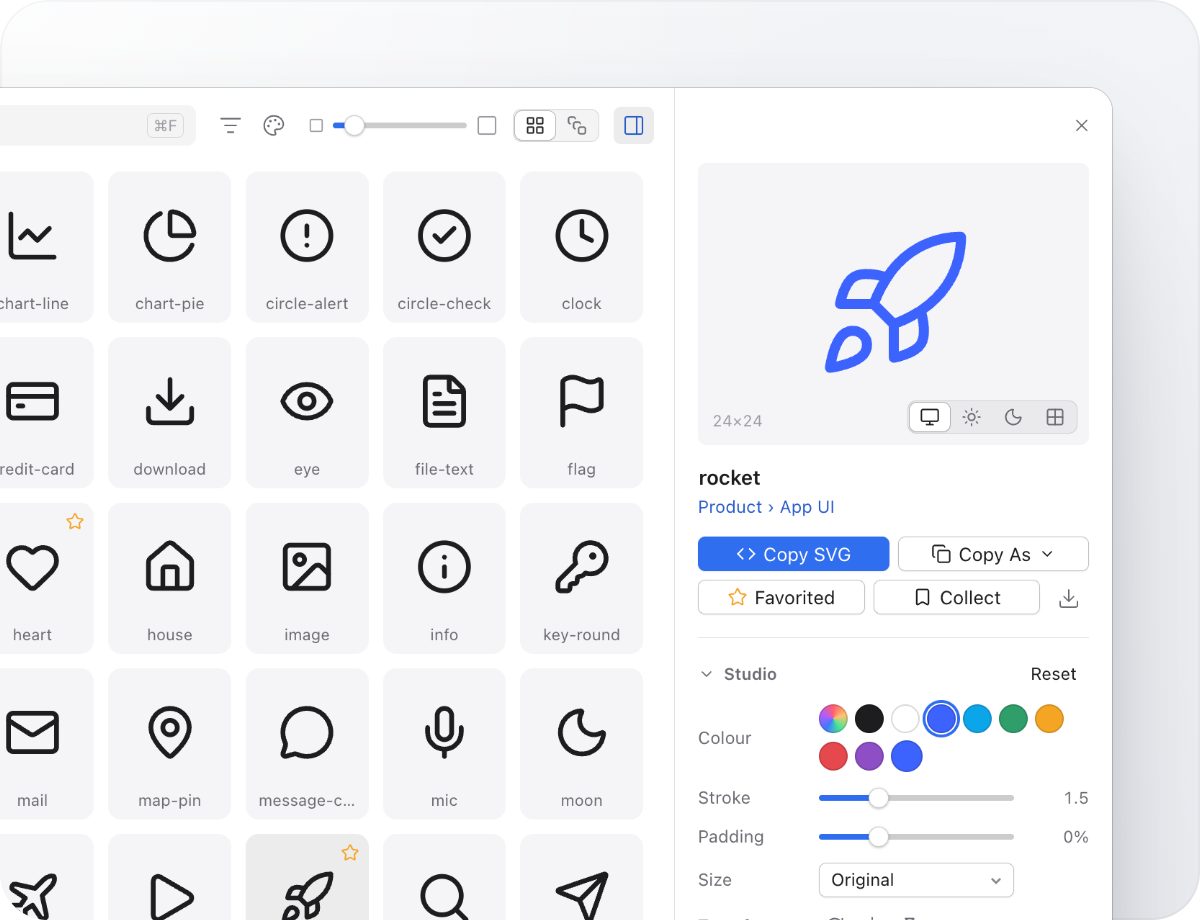The height and width of the screenshot is (920, 1200).
Task: Select the image icon tile
Action: (307, 578)
